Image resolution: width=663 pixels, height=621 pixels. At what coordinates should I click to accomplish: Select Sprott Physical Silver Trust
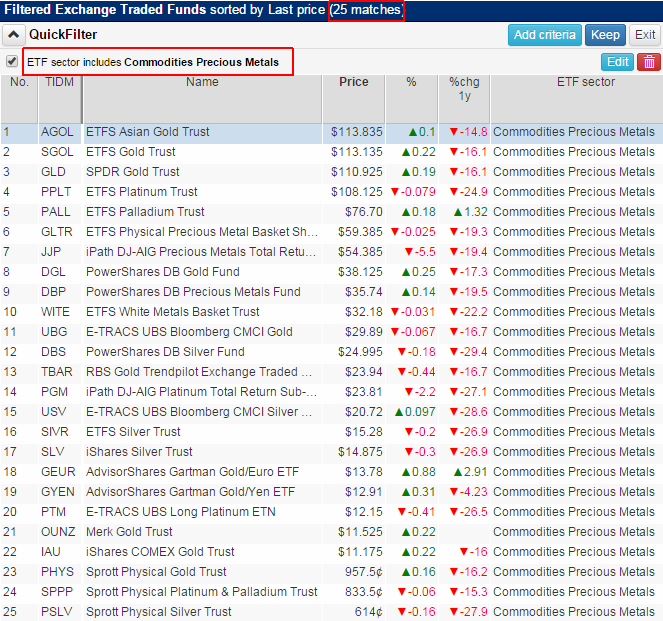pyautogui.click(x=159, y=612)
